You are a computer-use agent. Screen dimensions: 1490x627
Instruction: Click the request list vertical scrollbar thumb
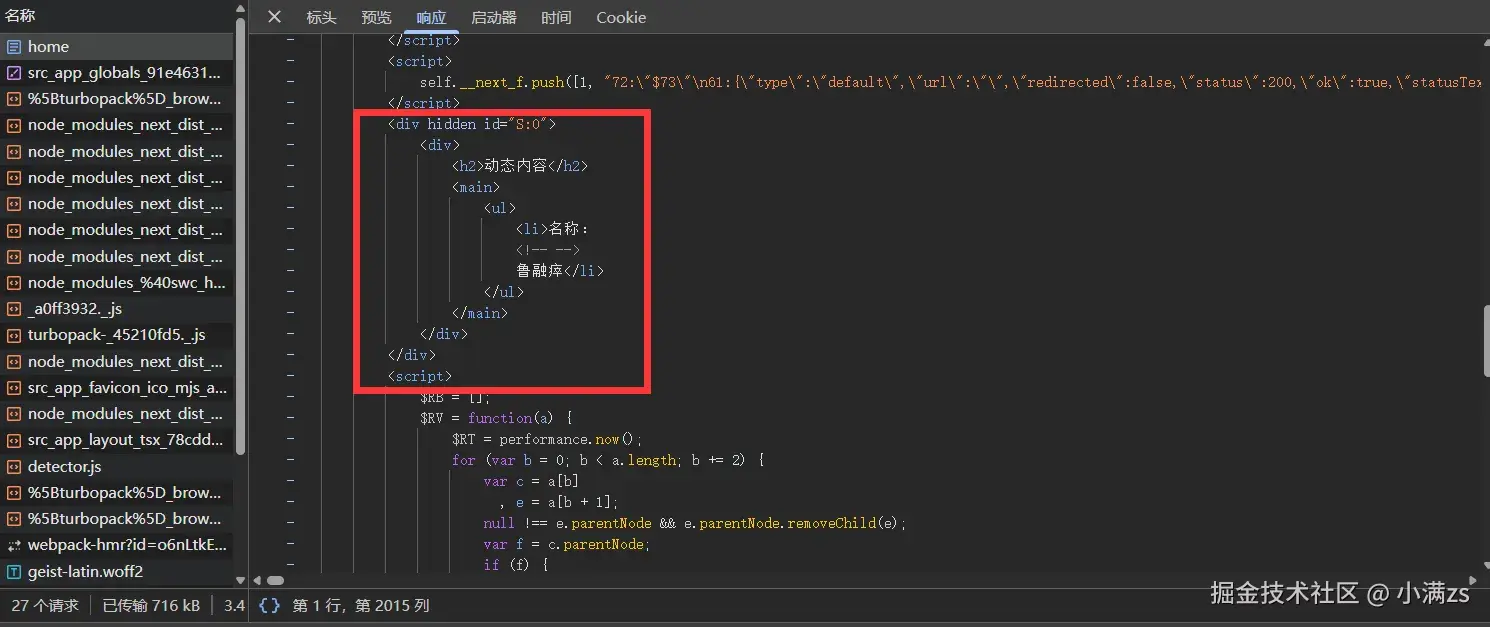(240, 235)
